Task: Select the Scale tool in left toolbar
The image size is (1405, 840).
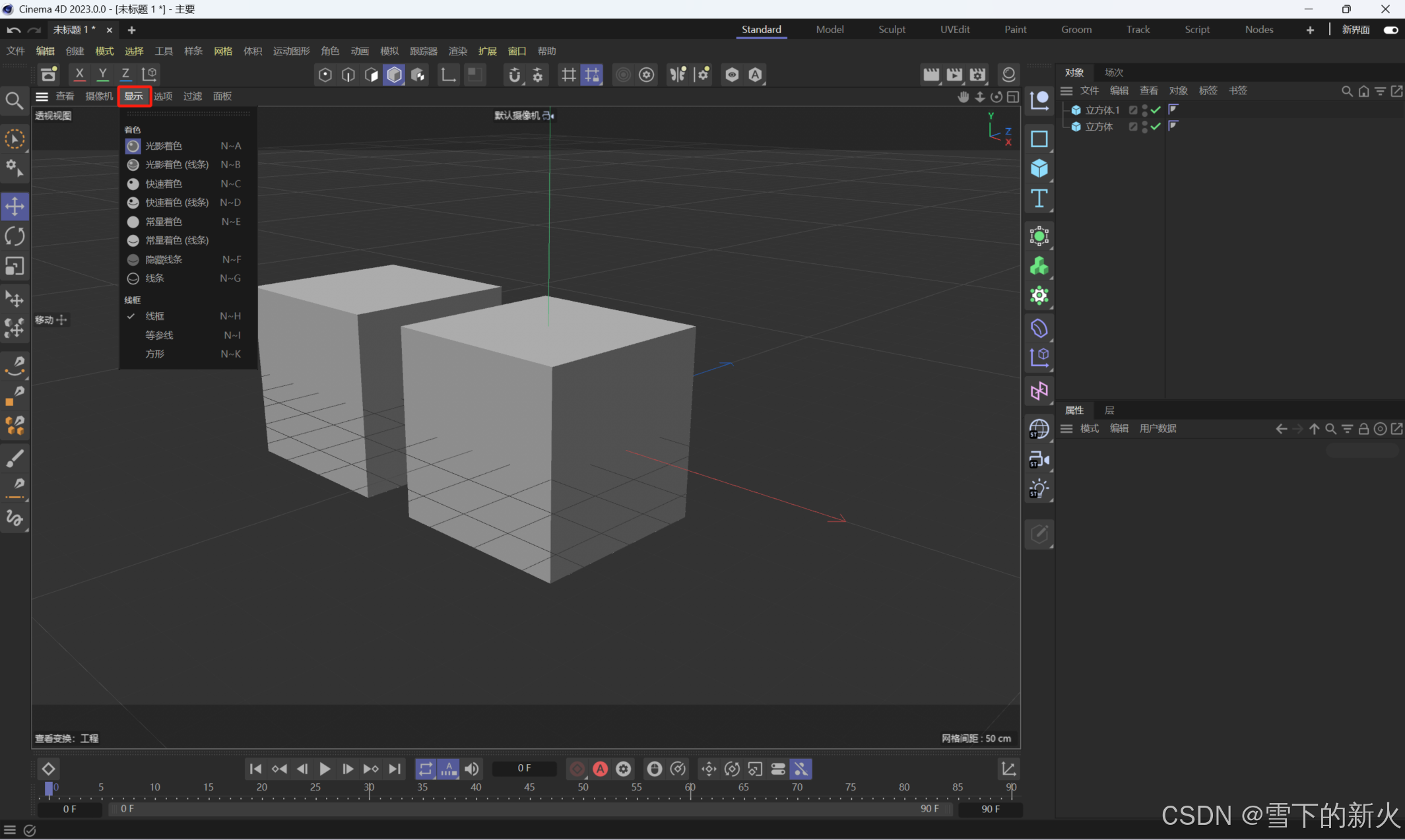Action: coord(15,266)
